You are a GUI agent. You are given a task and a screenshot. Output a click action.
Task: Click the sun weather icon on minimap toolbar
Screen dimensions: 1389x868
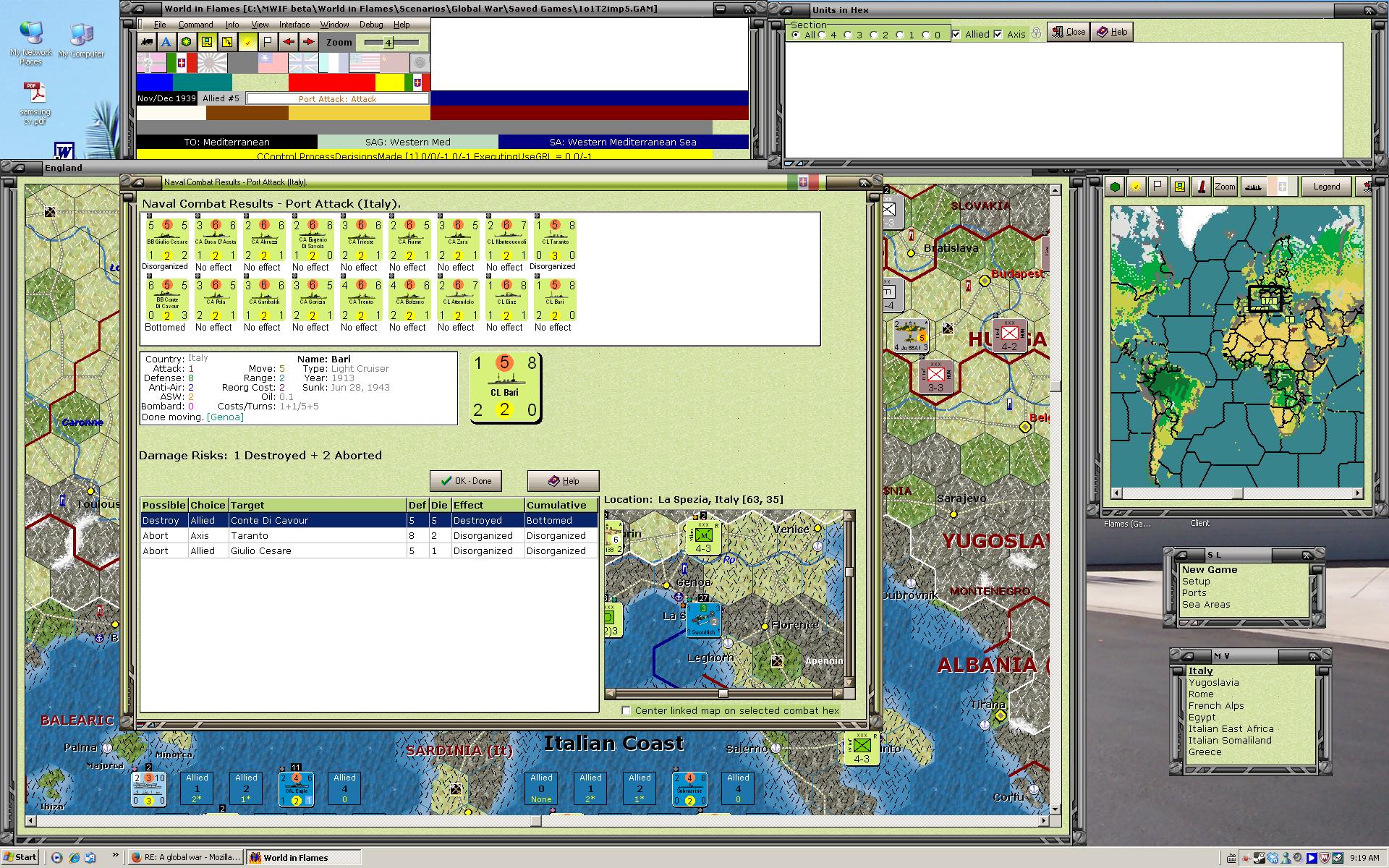(1137, 187)
